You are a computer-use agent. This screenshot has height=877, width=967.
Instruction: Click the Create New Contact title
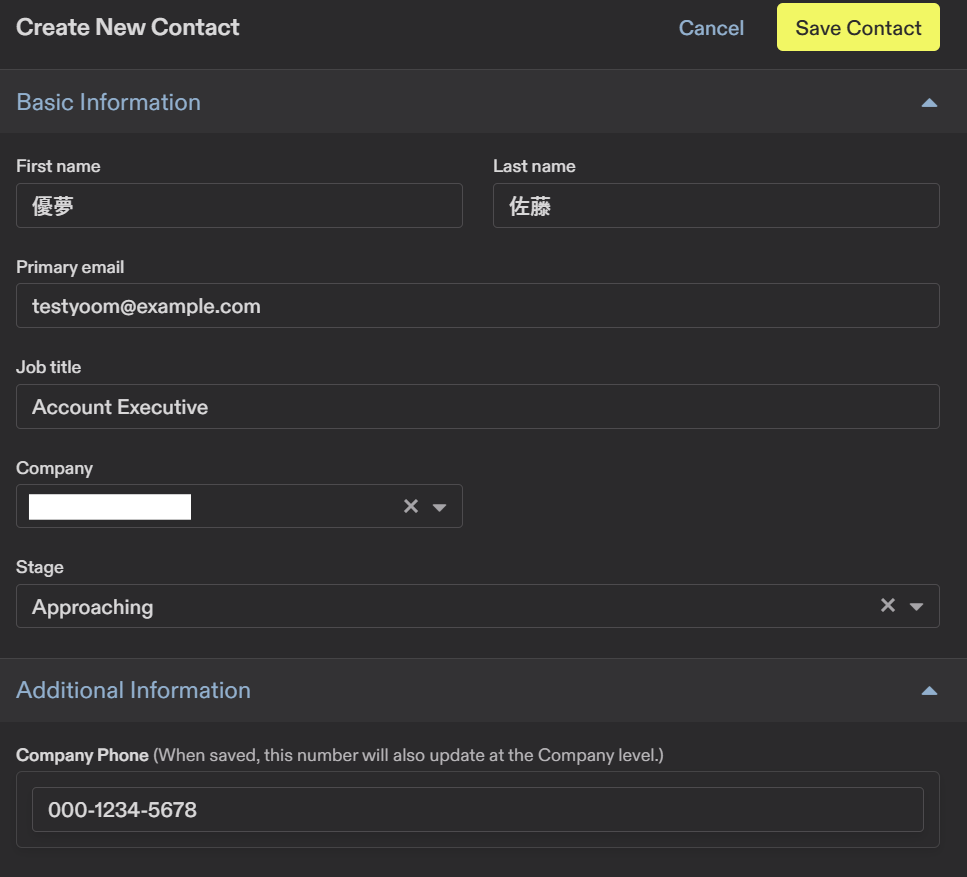tap(128, 27)
